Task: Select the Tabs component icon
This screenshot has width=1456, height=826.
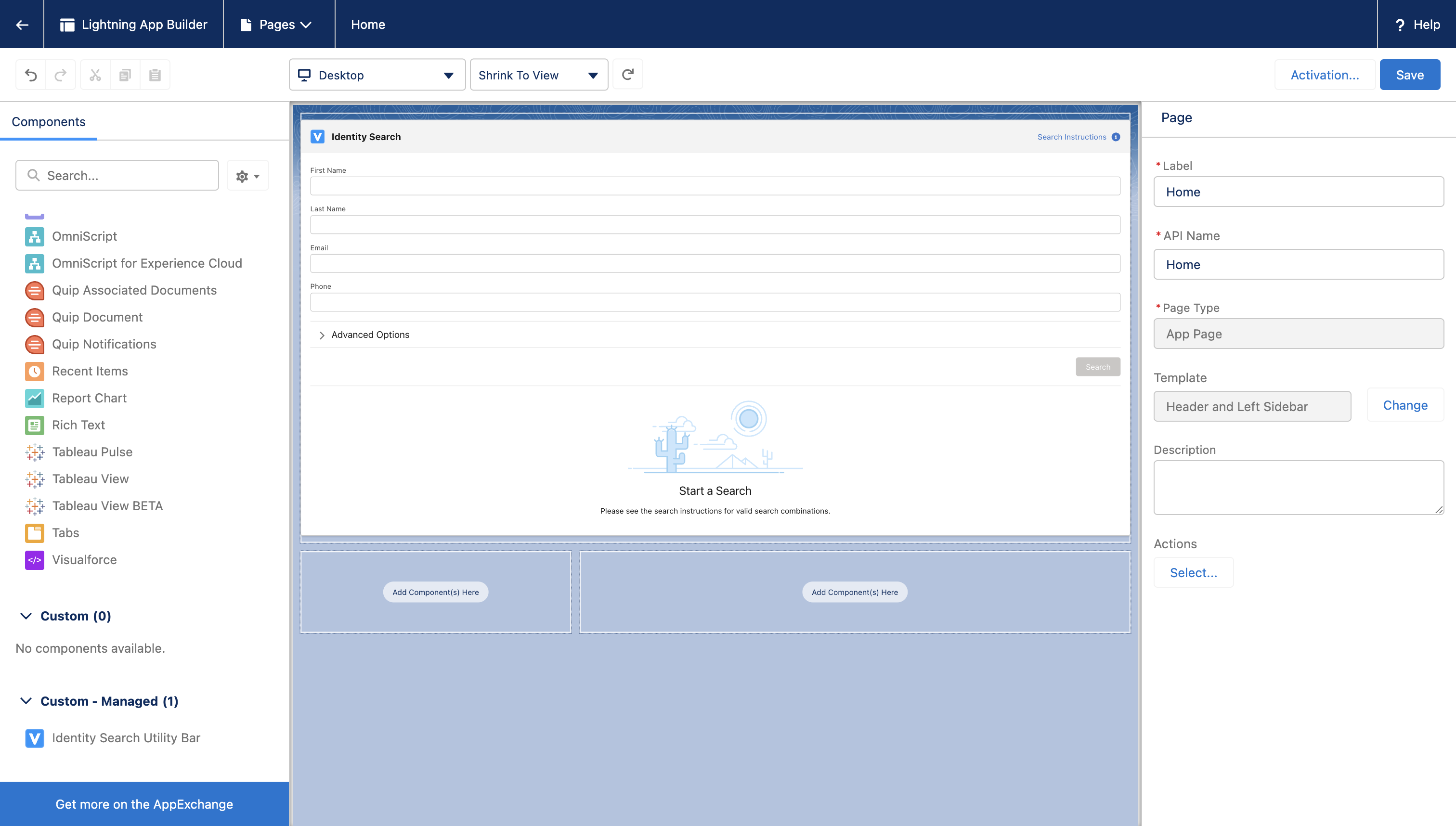Action: (x=35, y=533)
